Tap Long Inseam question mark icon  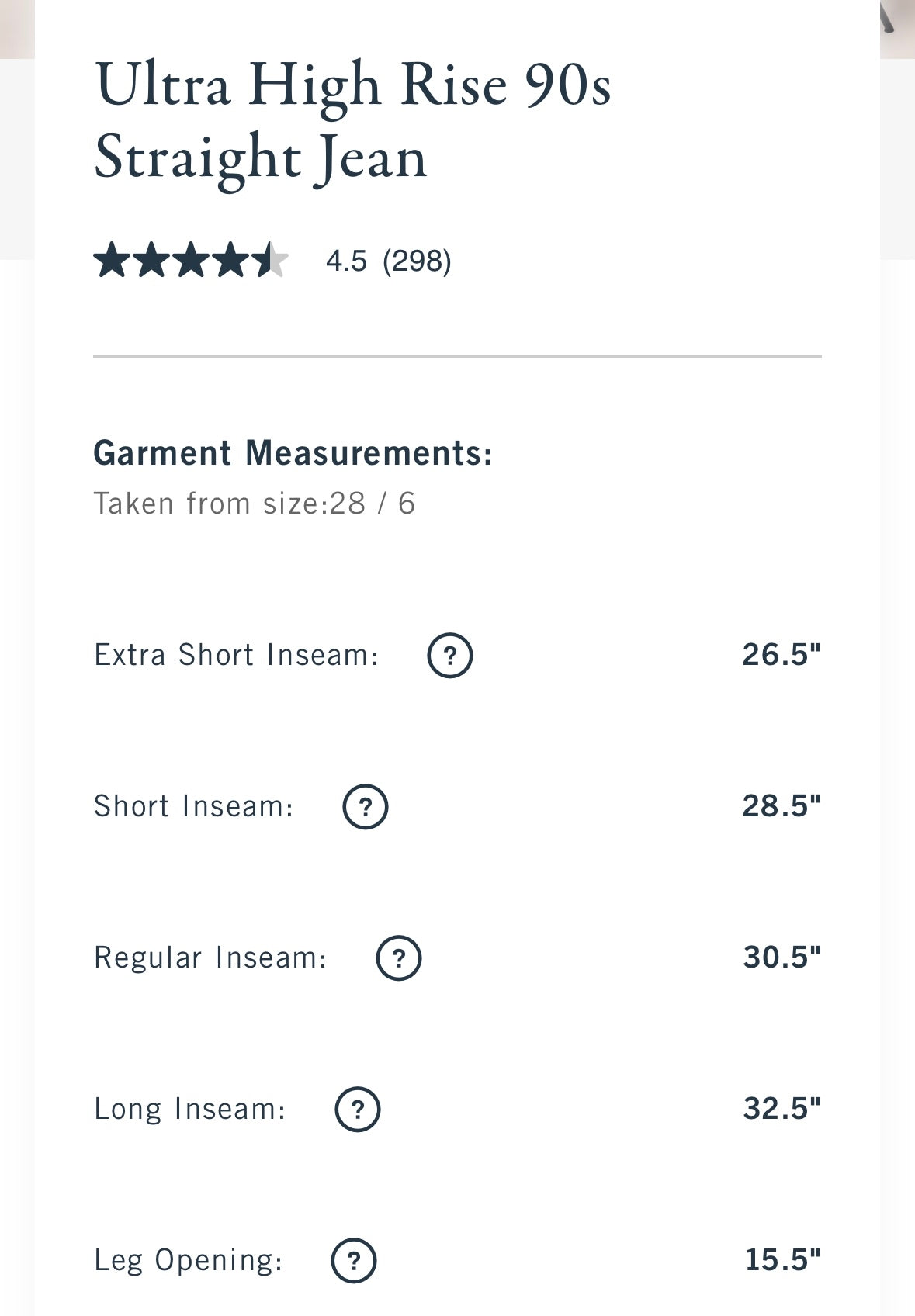(358, 1110)
